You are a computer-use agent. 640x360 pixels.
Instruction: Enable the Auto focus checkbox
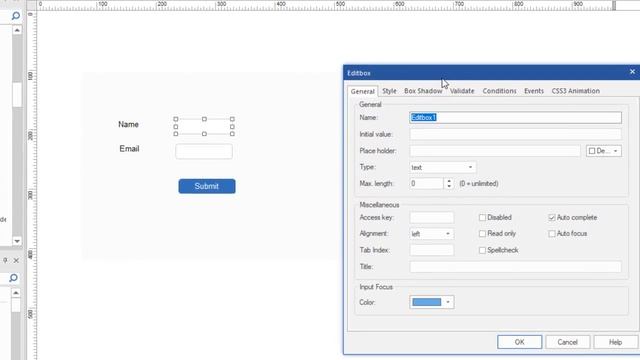coord(552,234)
